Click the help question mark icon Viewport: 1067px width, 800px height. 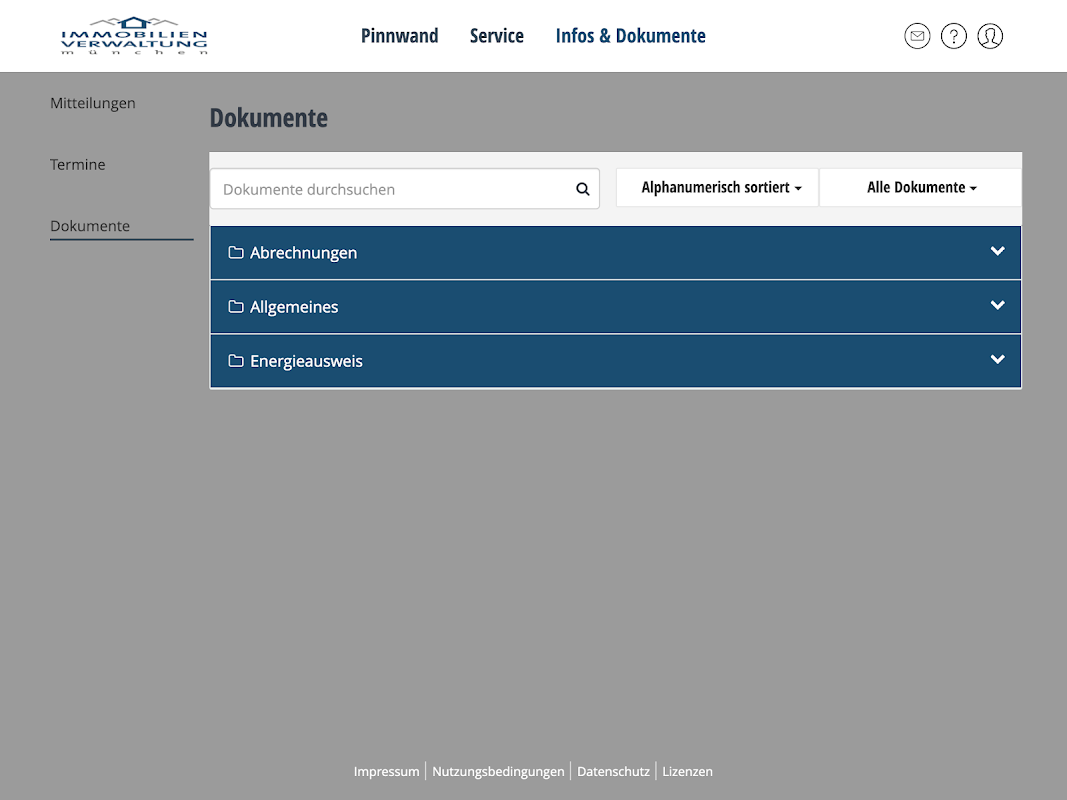pyautogui.click(x=953, y=36)
